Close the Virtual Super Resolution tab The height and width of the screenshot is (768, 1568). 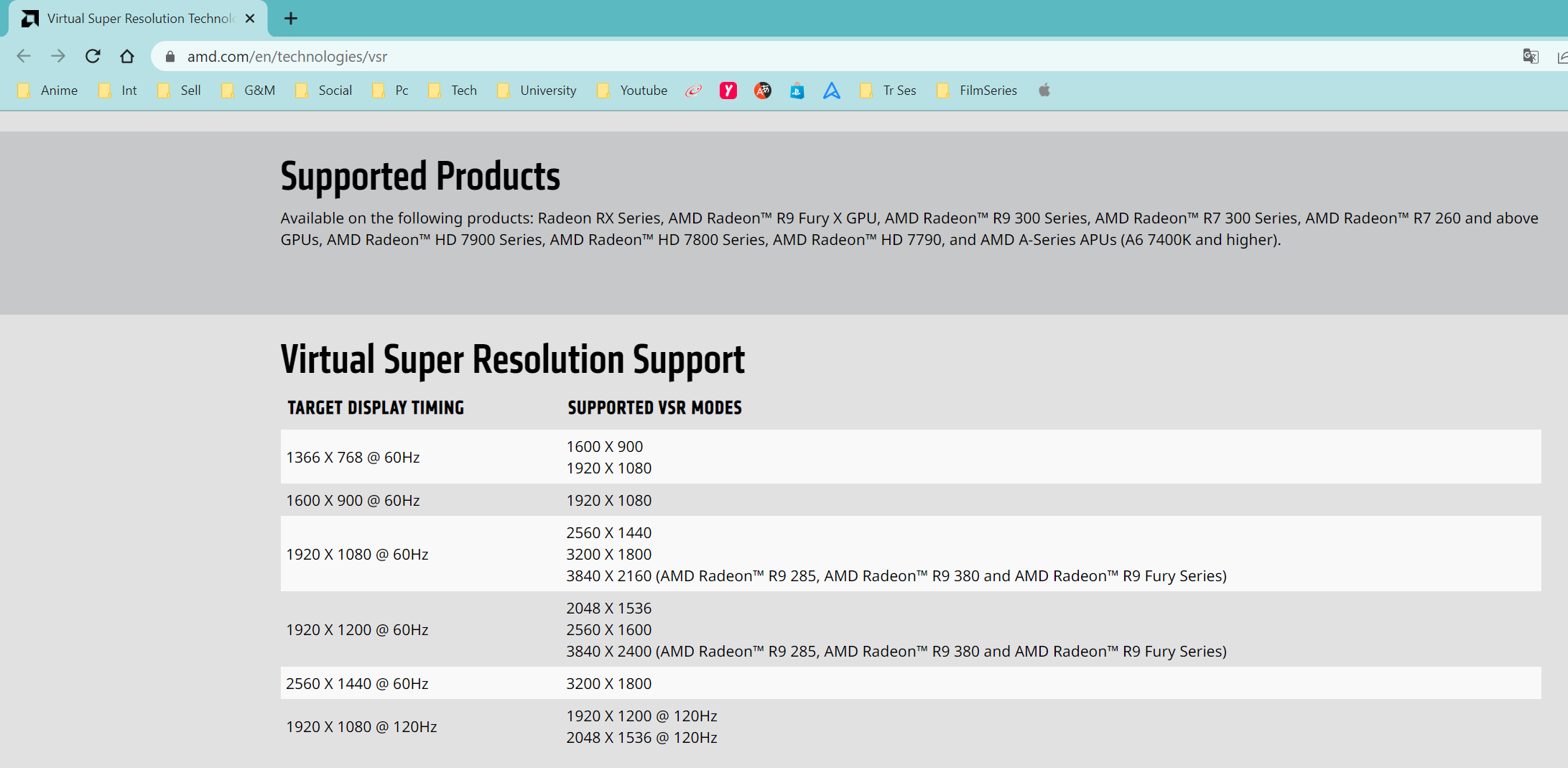[x=250, y=19]
